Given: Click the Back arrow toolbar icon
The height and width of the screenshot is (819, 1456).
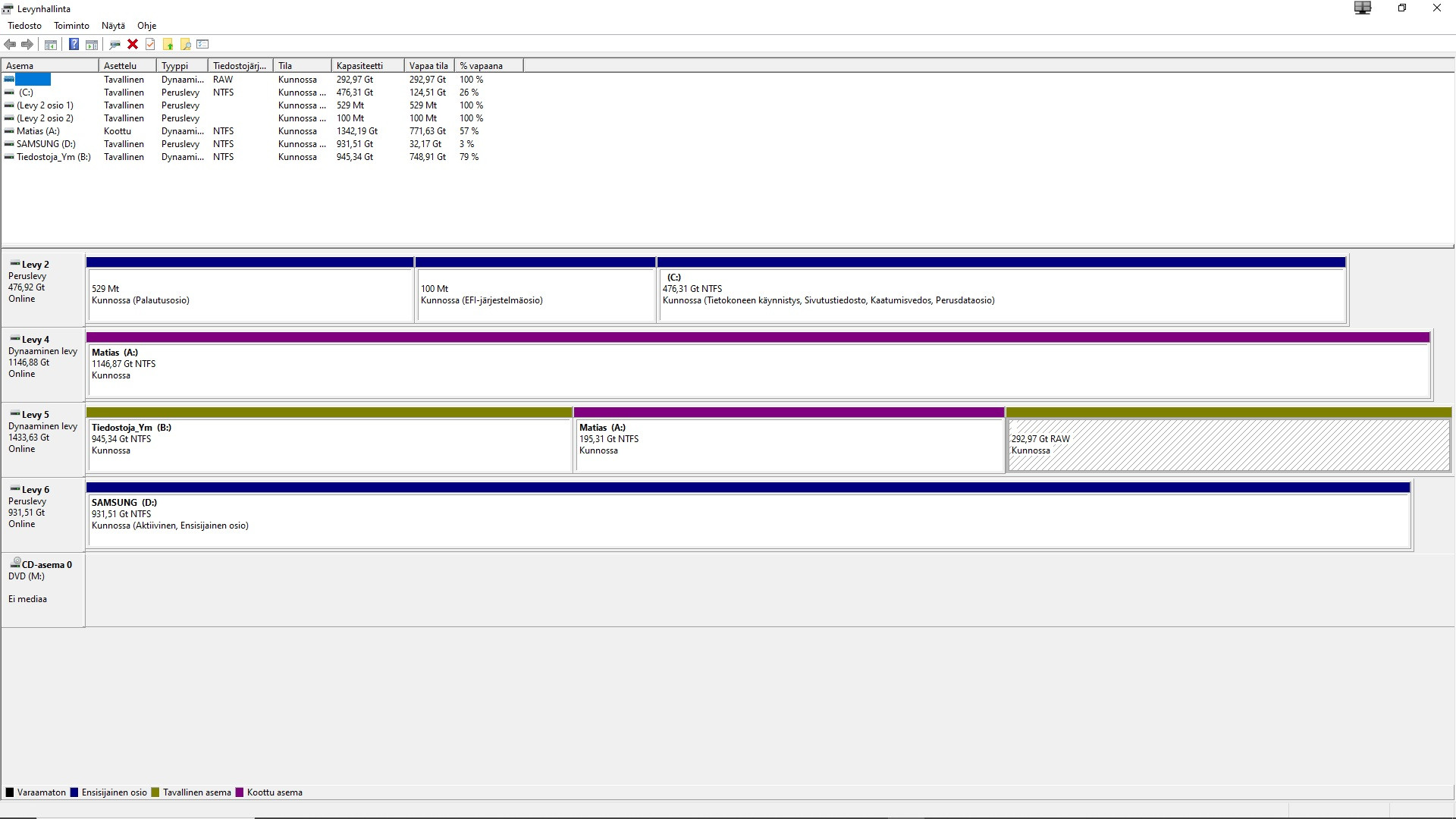Looking at the screenshot, I should coord(10,45).
